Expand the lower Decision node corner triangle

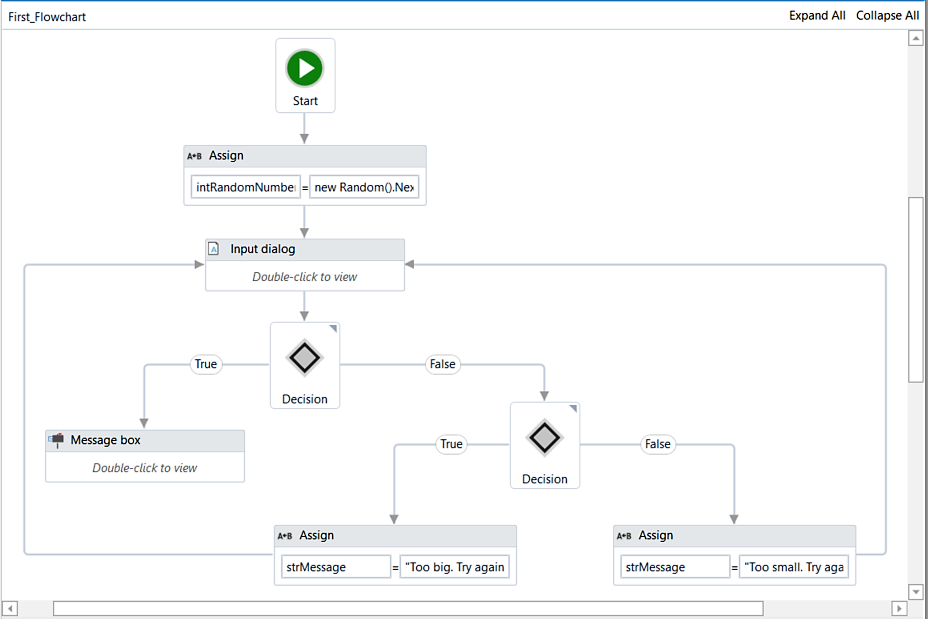click(573, 408)
